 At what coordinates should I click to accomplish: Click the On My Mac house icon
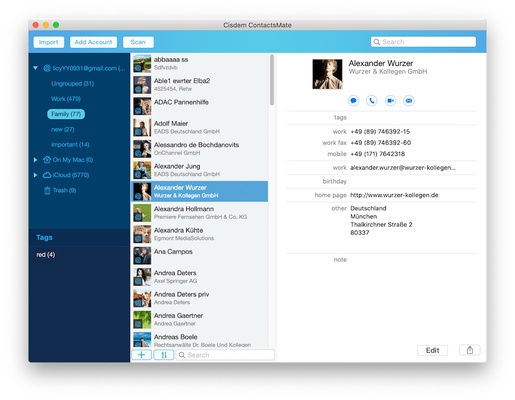tap(47, 160)
